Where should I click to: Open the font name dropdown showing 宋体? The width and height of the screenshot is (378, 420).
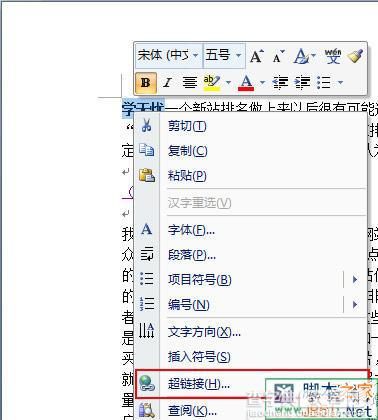click(169, 55)
